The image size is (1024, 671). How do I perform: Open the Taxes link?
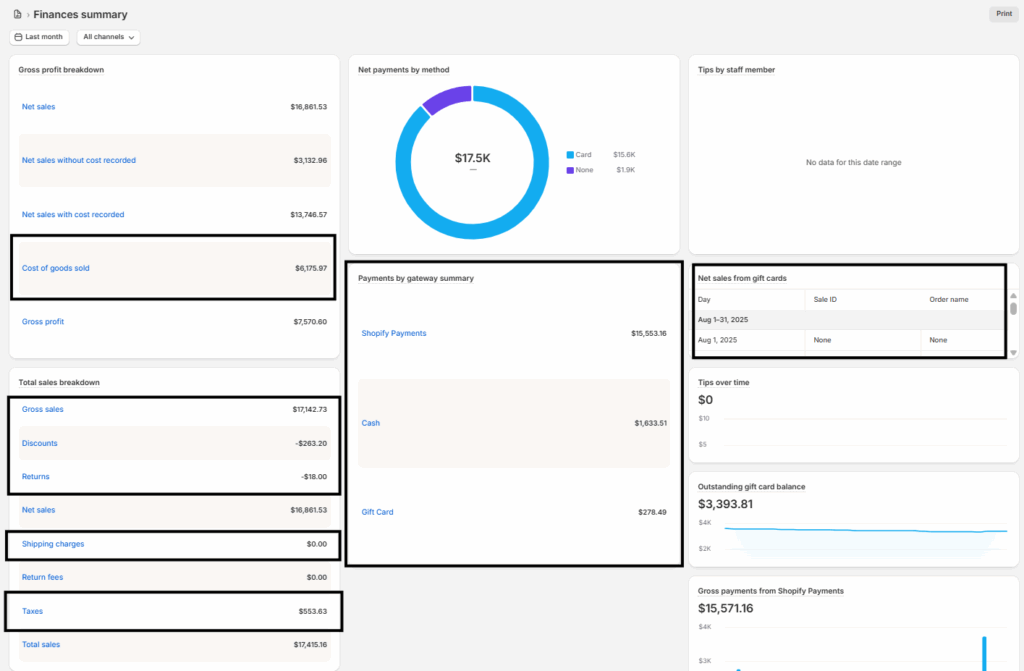32,611
